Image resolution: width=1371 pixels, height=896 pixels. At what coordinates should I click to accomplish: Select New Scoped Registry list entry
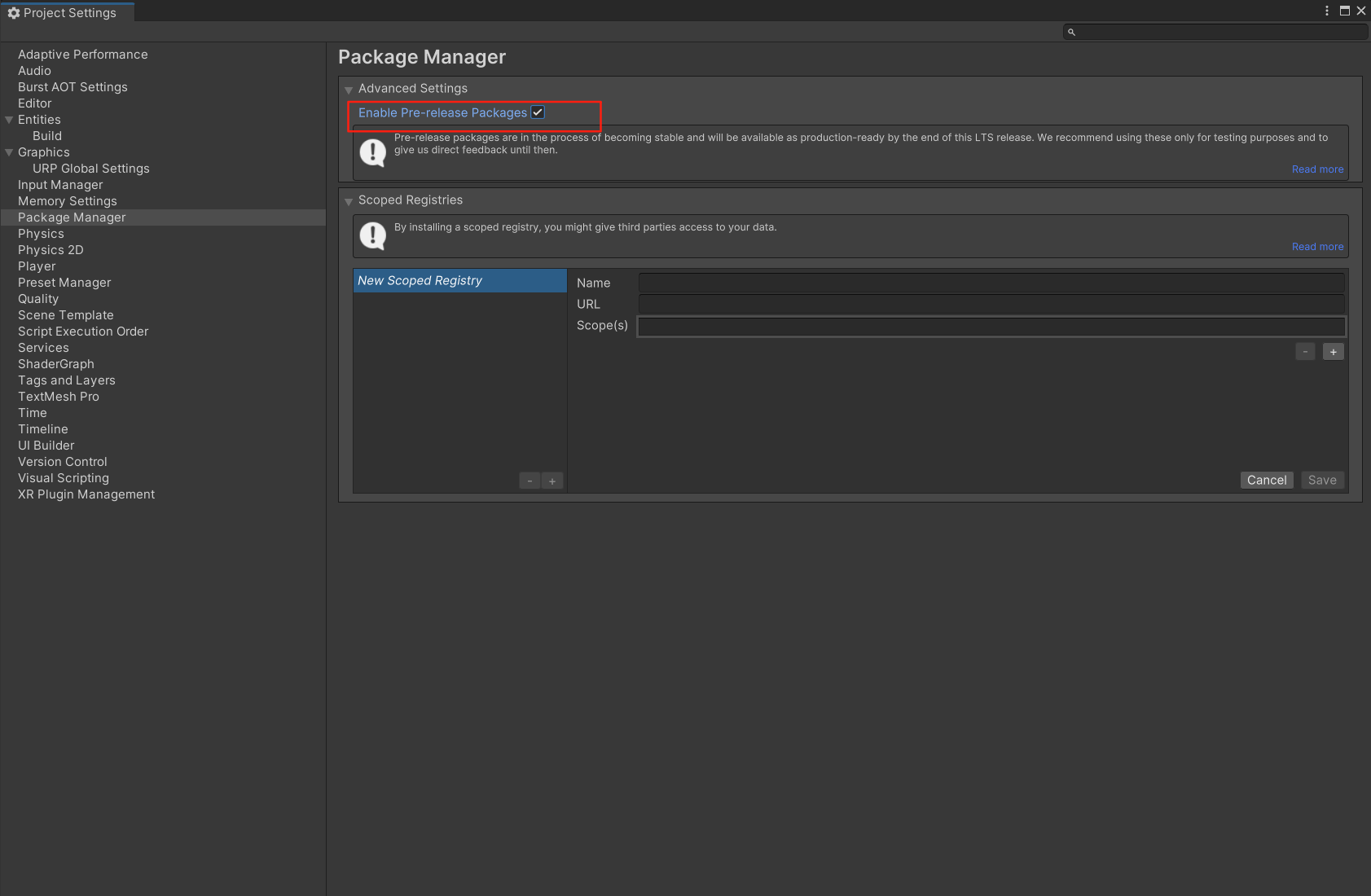pos(460,280)
